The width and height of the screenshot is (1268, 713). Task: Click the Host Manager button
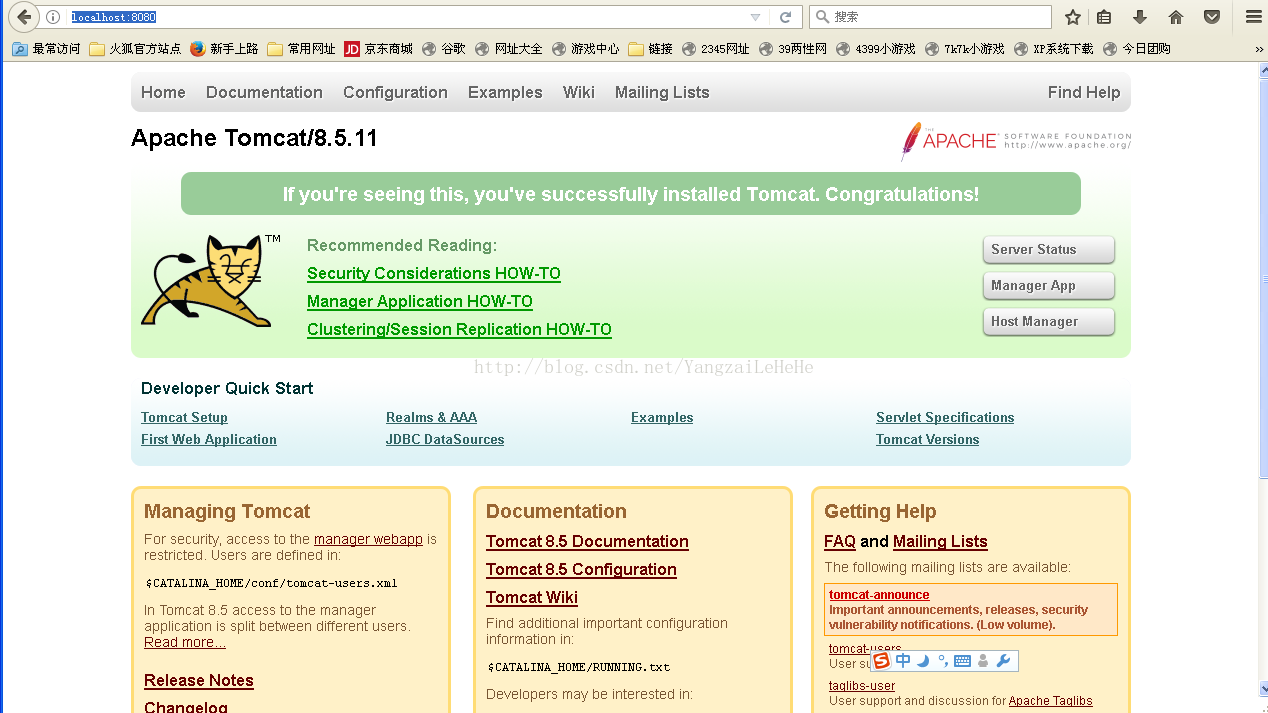tap(1049, 322)
